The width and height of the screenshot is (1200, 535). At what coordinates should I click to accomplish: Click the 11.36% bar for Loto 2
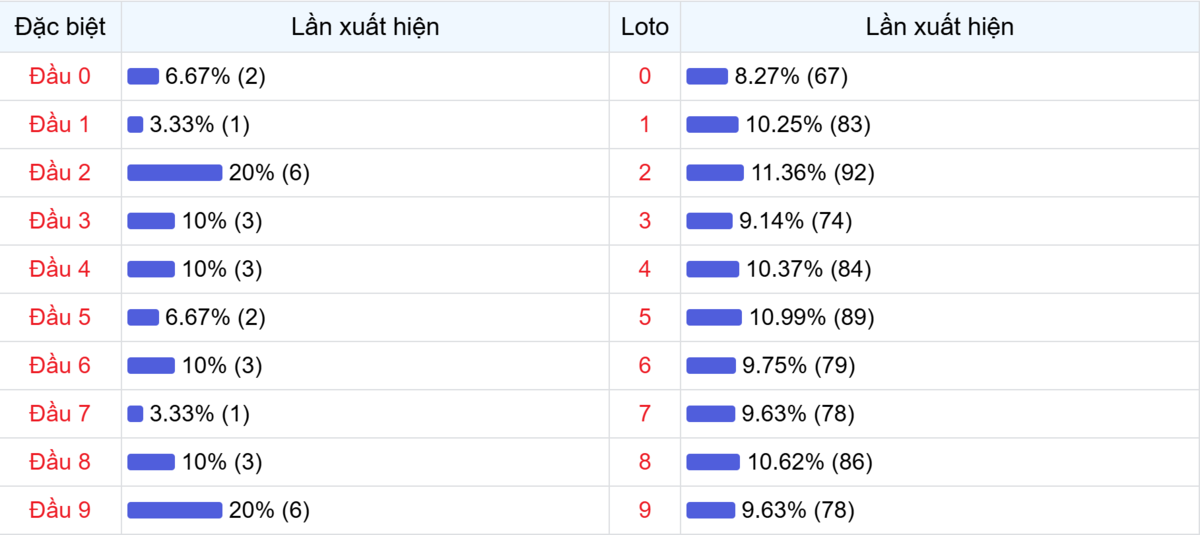(x=715, y=173)
